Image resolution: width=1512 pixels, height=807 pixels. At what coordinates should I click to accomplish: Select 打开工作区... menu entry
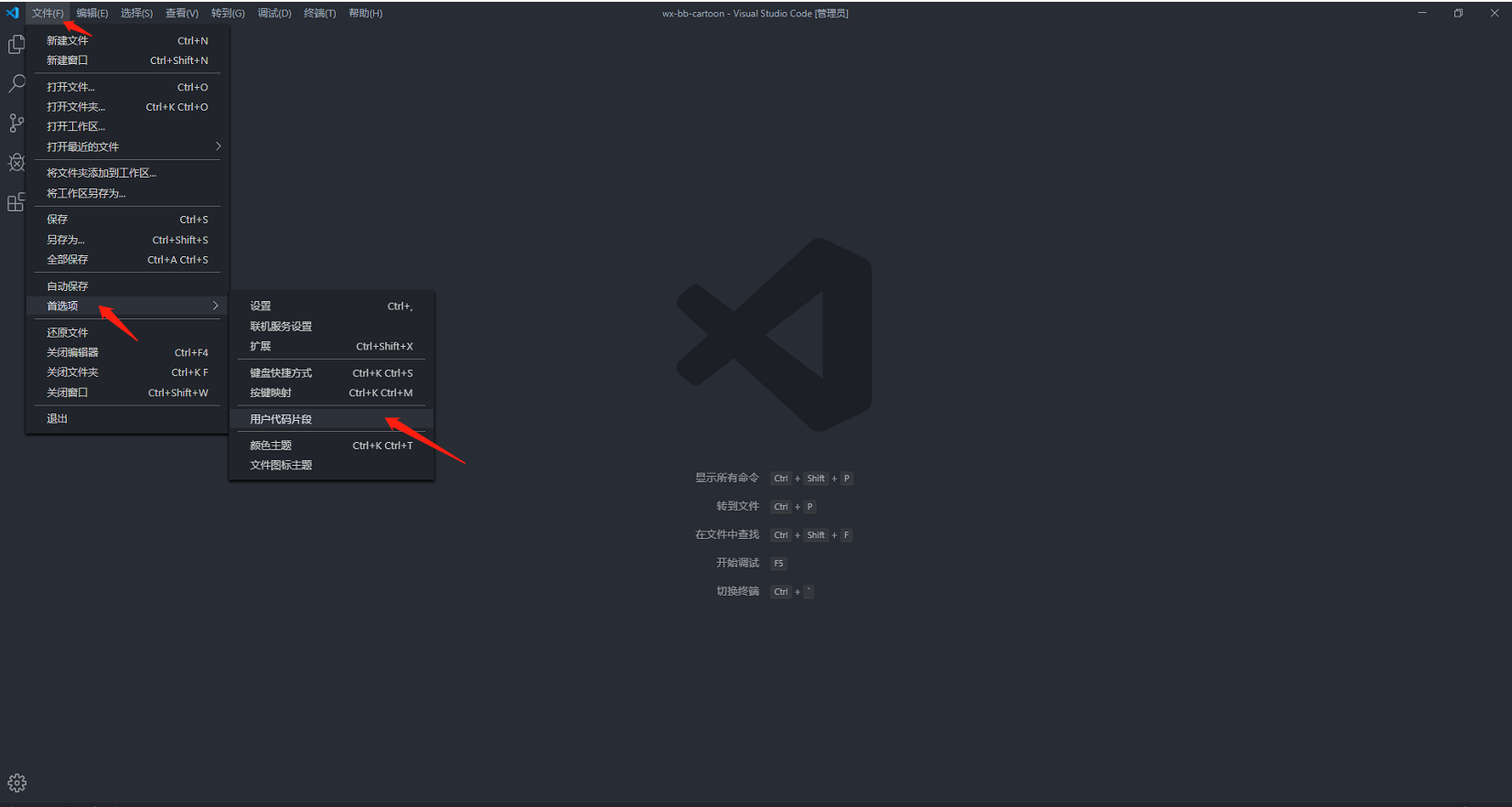pos(127,126)
